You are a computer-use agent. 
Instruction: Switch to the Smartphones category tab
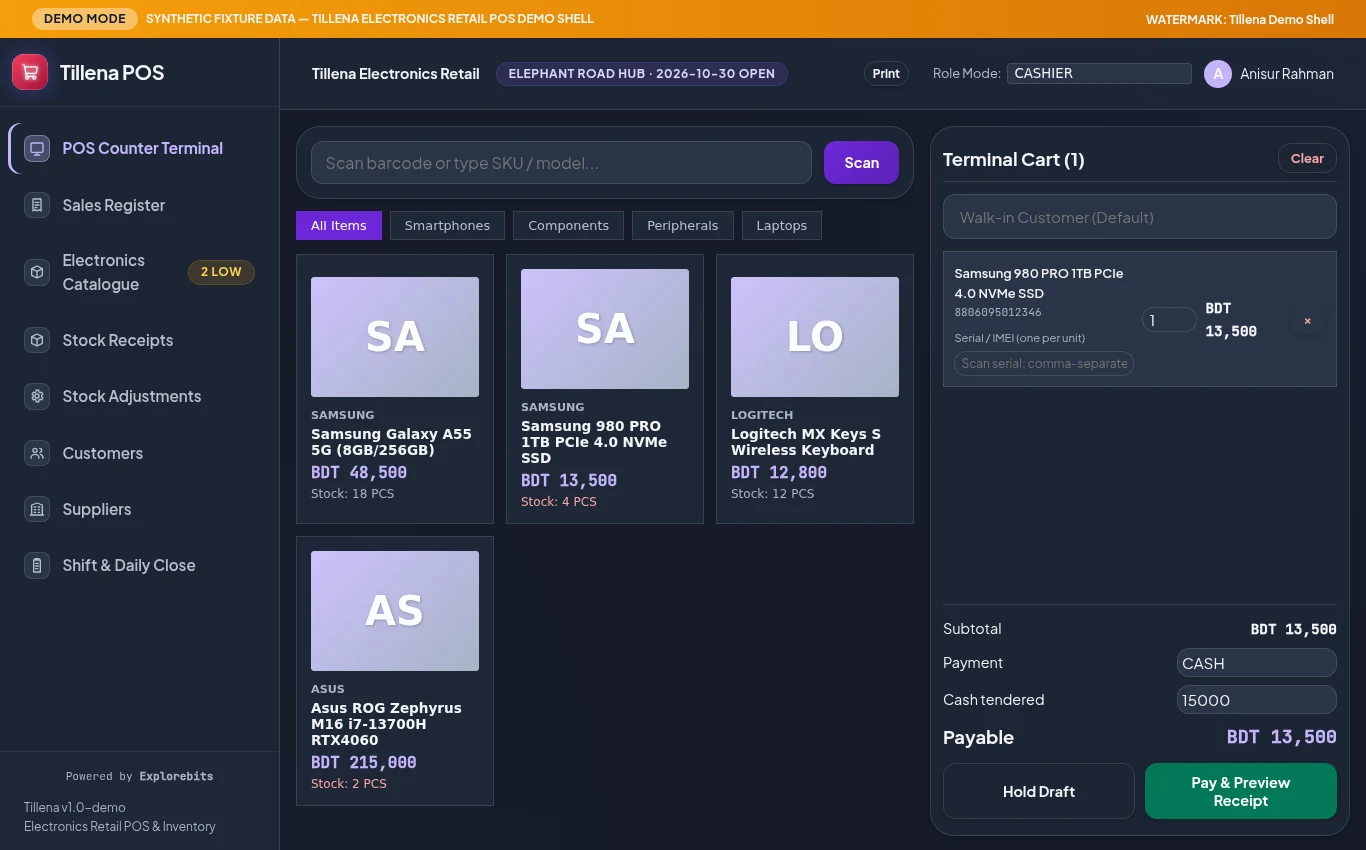click(x=447, y=225)
